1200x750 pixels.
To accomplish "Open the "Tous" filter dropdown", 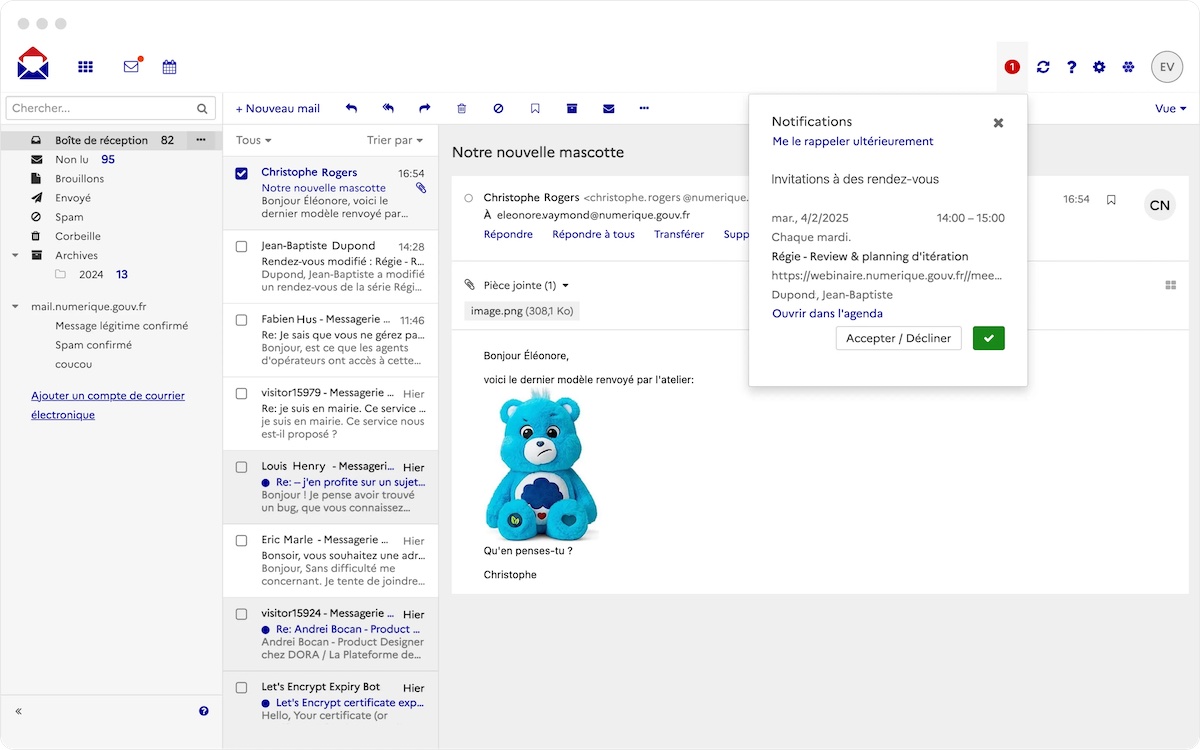I will (x=254, y=140).
